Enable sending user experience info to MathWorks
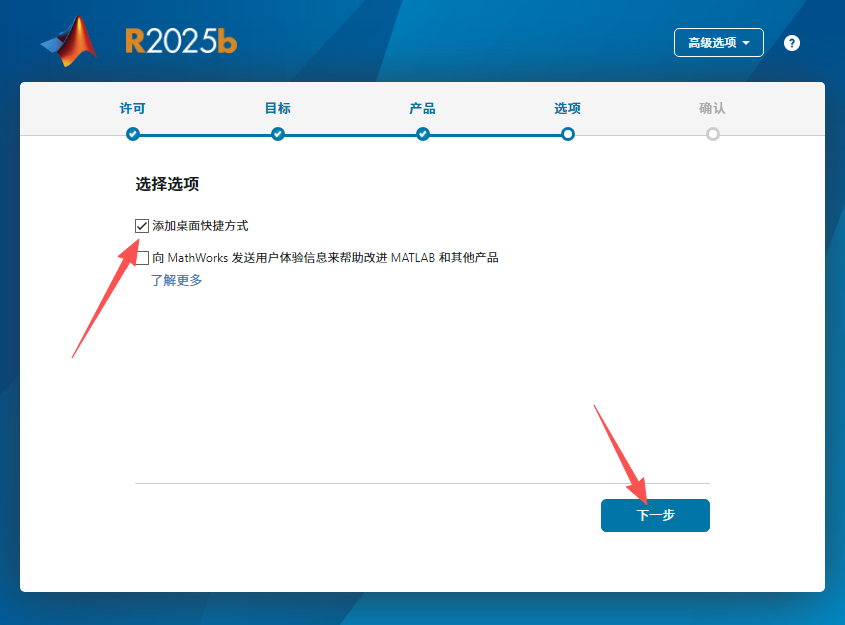Image resolution: width=845 pixels, height=625 pixels. click(140, 257)
